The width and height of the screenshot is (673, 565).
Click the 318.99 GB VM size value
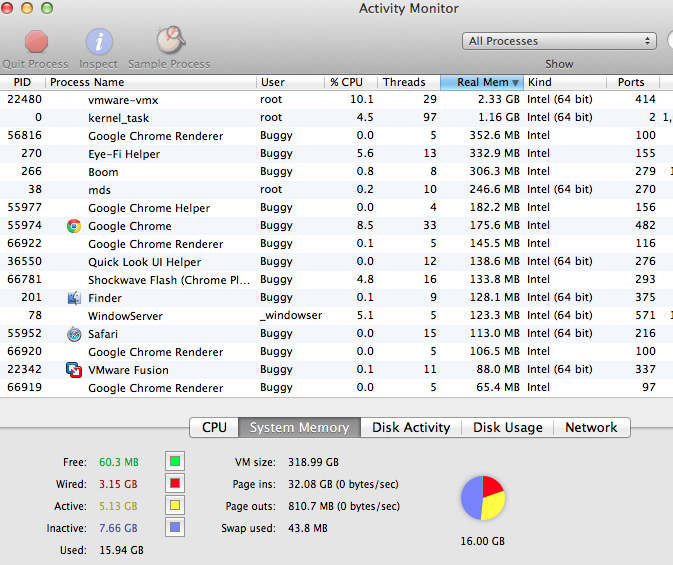point(314,462)
